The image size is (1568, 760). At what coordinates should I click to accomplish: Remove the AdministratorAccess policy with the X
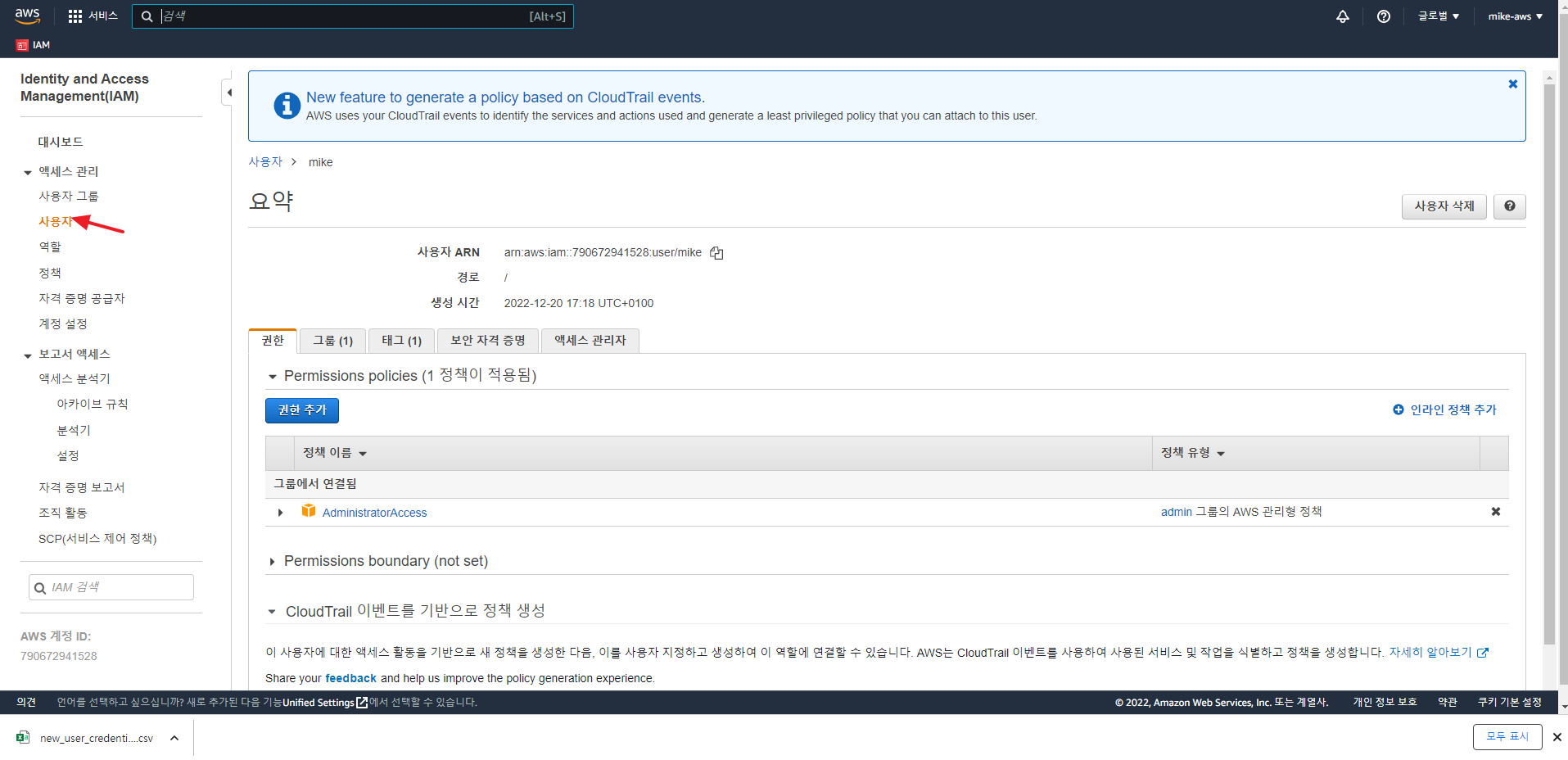point(1495,511)
